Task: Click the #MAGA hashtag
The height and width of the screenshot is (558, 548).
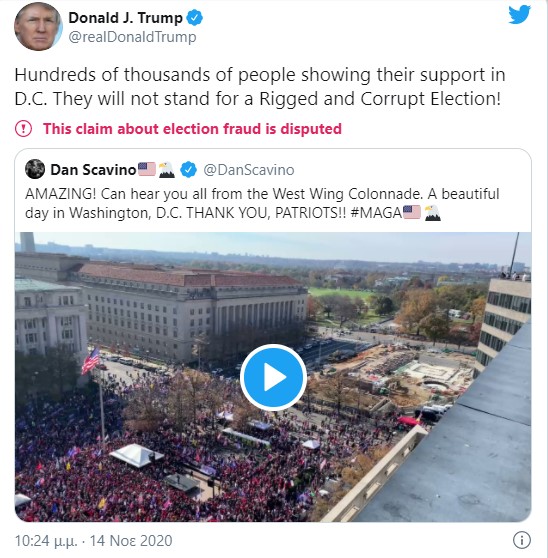Action: pyautogui.click(x=376, y=213)
